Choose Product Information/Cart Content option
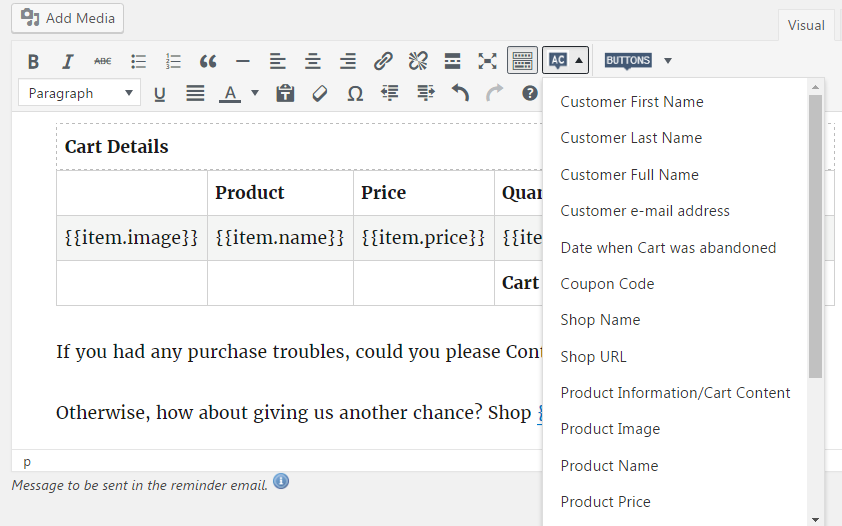The width and height of the screenshot is (842, 526). point(676,393)
